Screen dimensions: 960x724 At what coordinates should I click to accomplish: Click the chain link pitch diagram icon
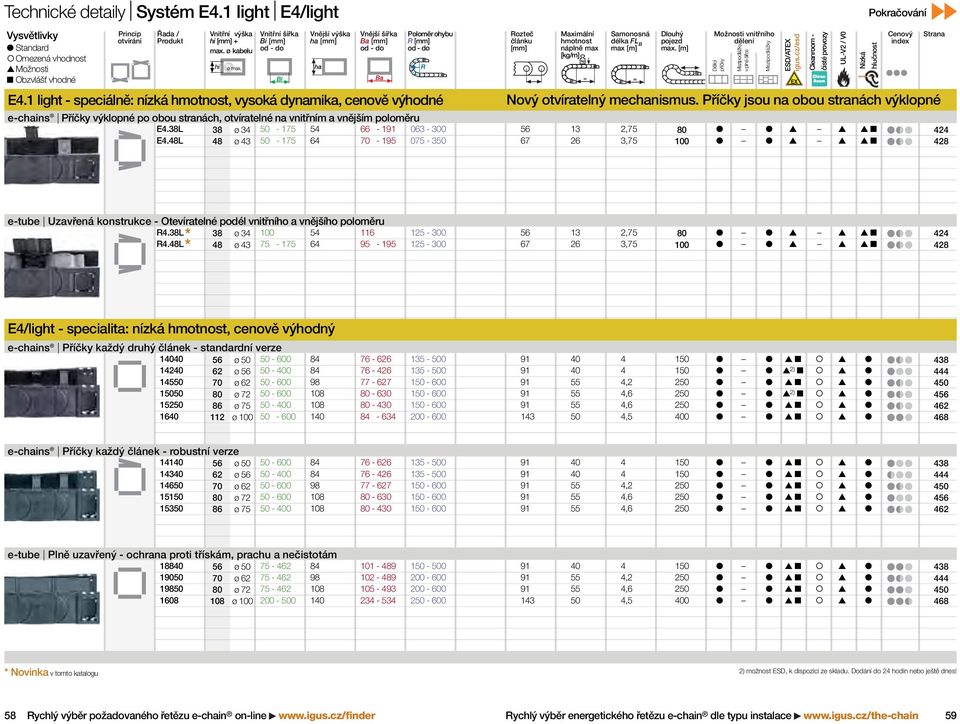[529, 71]
